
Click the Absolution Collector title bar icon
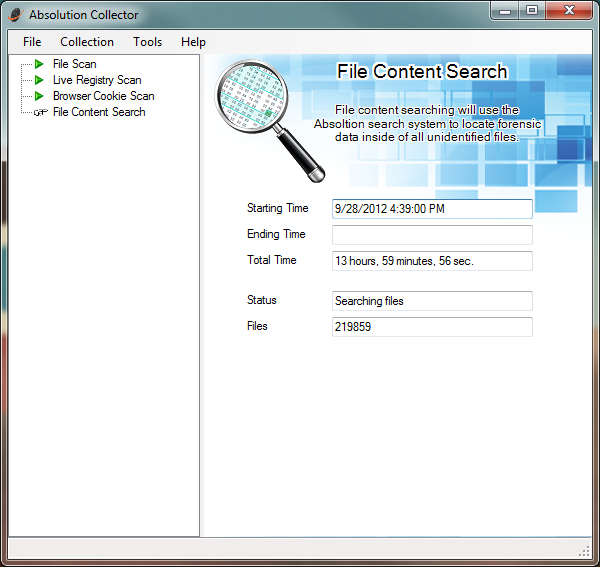[x=16, y=15]
